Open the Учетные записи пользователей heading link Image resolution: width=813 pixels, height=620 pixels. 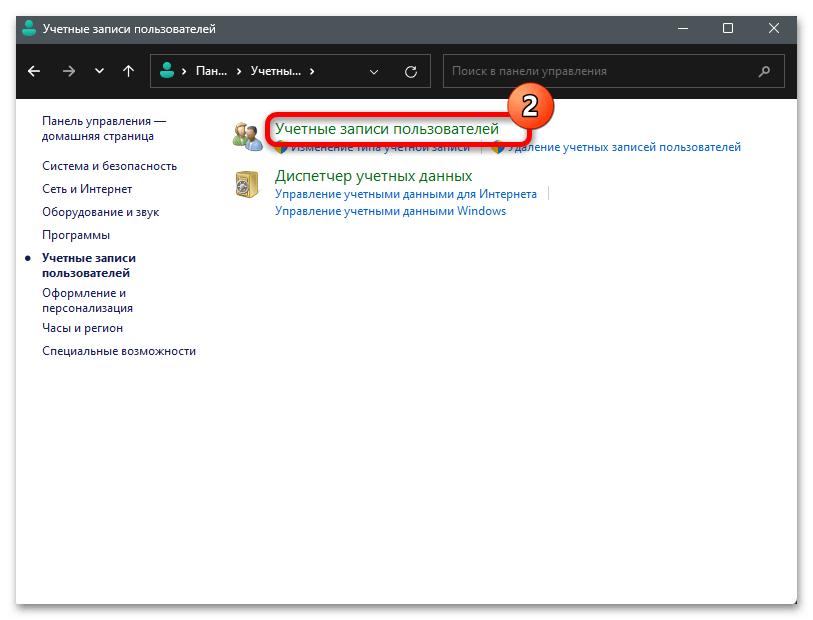click(x=386, y=129)
